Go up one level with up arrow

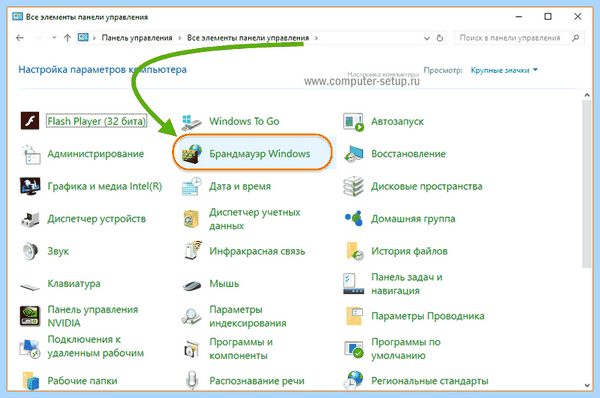click(67, 38)
